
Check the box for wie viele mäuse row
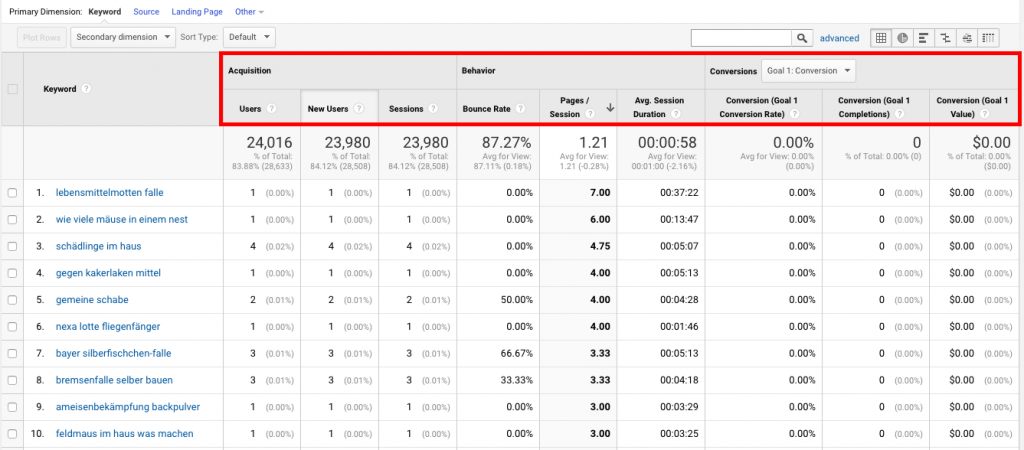click(x=12, y=219)
